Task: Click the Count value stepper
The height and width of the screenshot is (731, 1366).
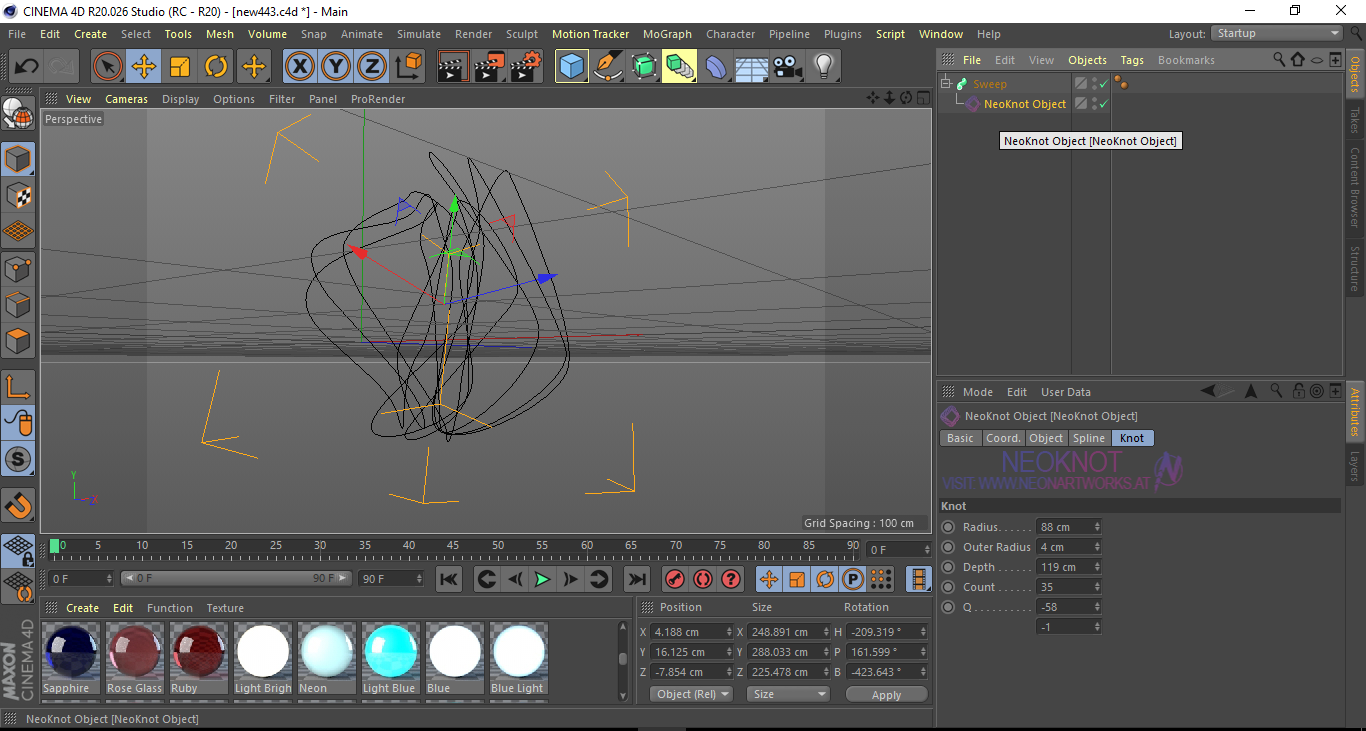Action: 1097,587
